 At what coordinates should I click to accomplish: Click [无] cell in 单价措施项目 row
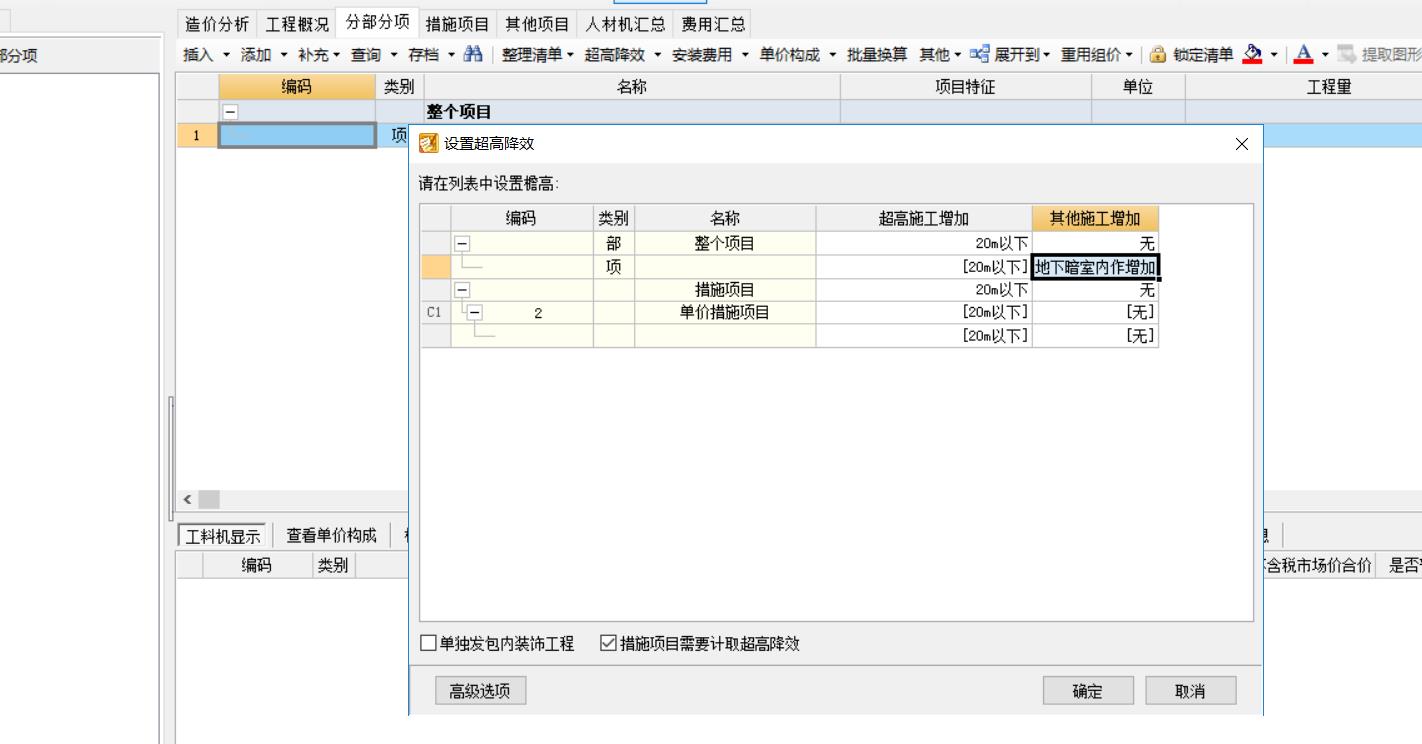point(1095,312)
